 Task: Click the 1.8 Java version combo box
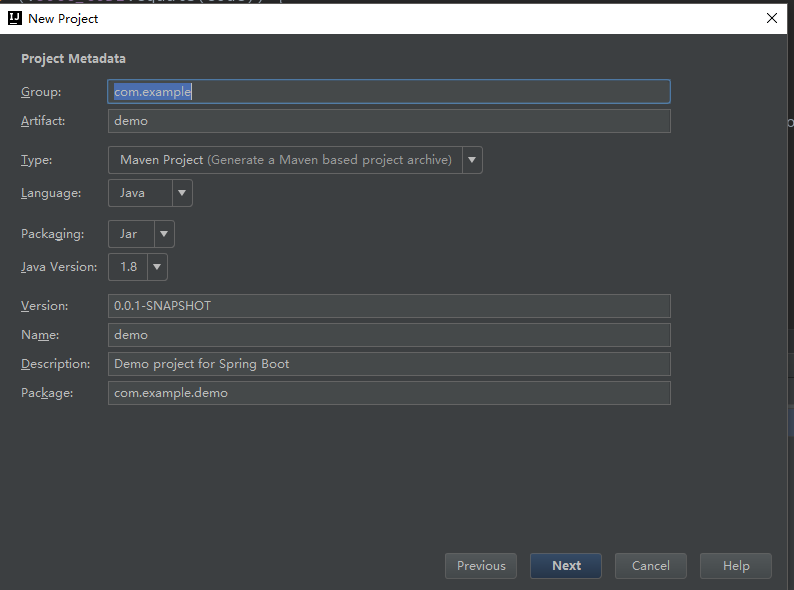[x=127, y=267]
